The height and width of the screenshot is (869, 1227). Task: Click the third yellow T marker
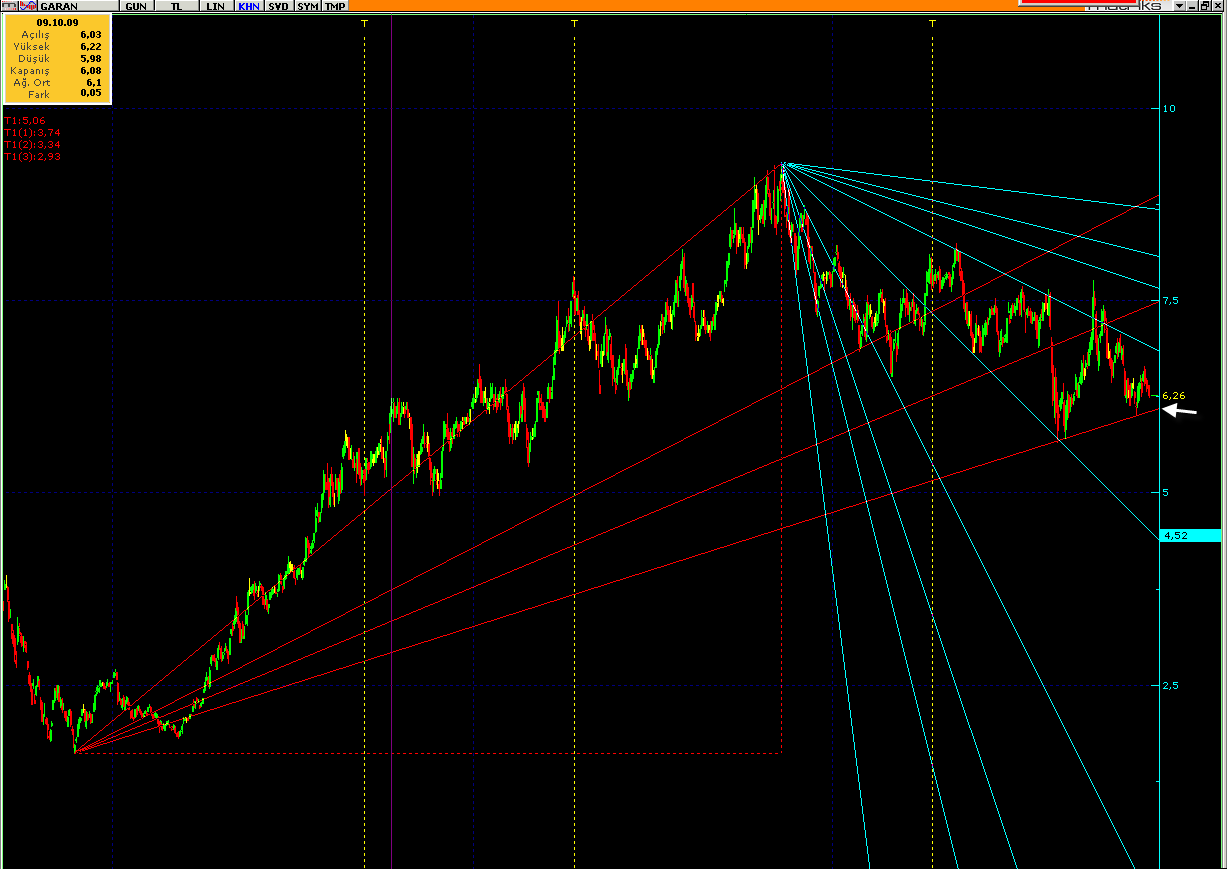932,22
